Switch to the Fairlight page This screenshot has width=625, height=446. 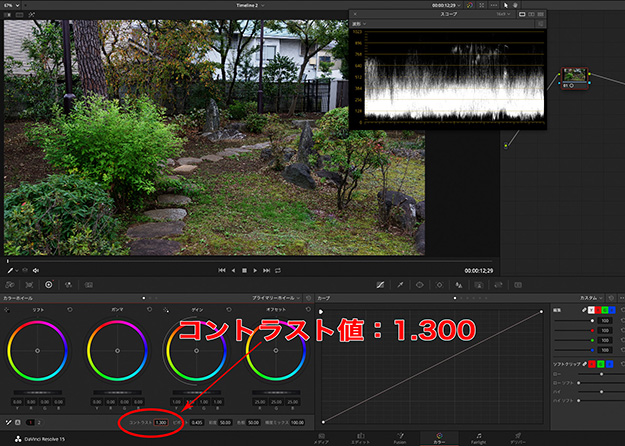(477, 437)
